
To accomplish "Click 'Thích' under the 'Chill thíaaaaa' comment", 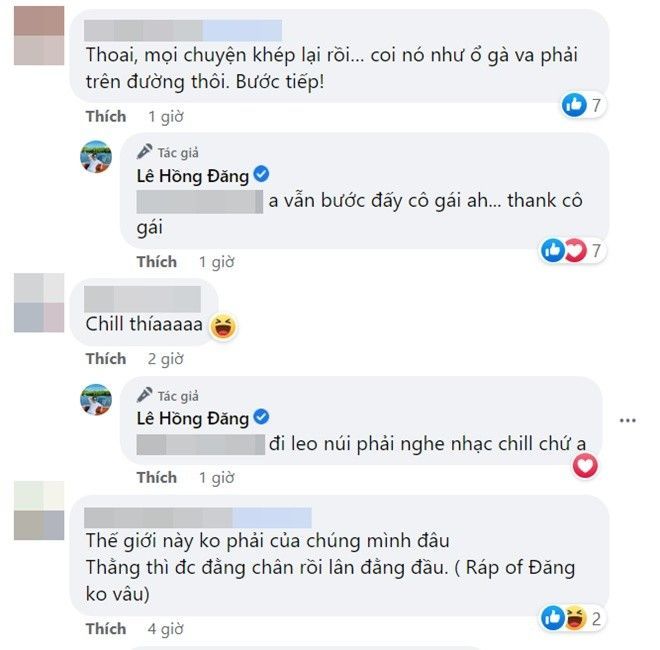I will click(106, 359).
